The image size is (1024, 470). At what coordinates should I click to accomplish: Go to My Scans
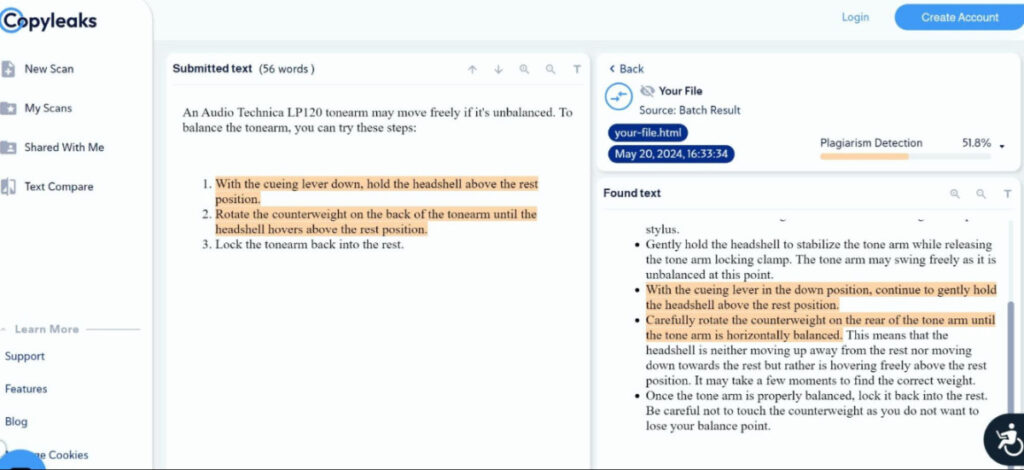(x=48, y=108)
